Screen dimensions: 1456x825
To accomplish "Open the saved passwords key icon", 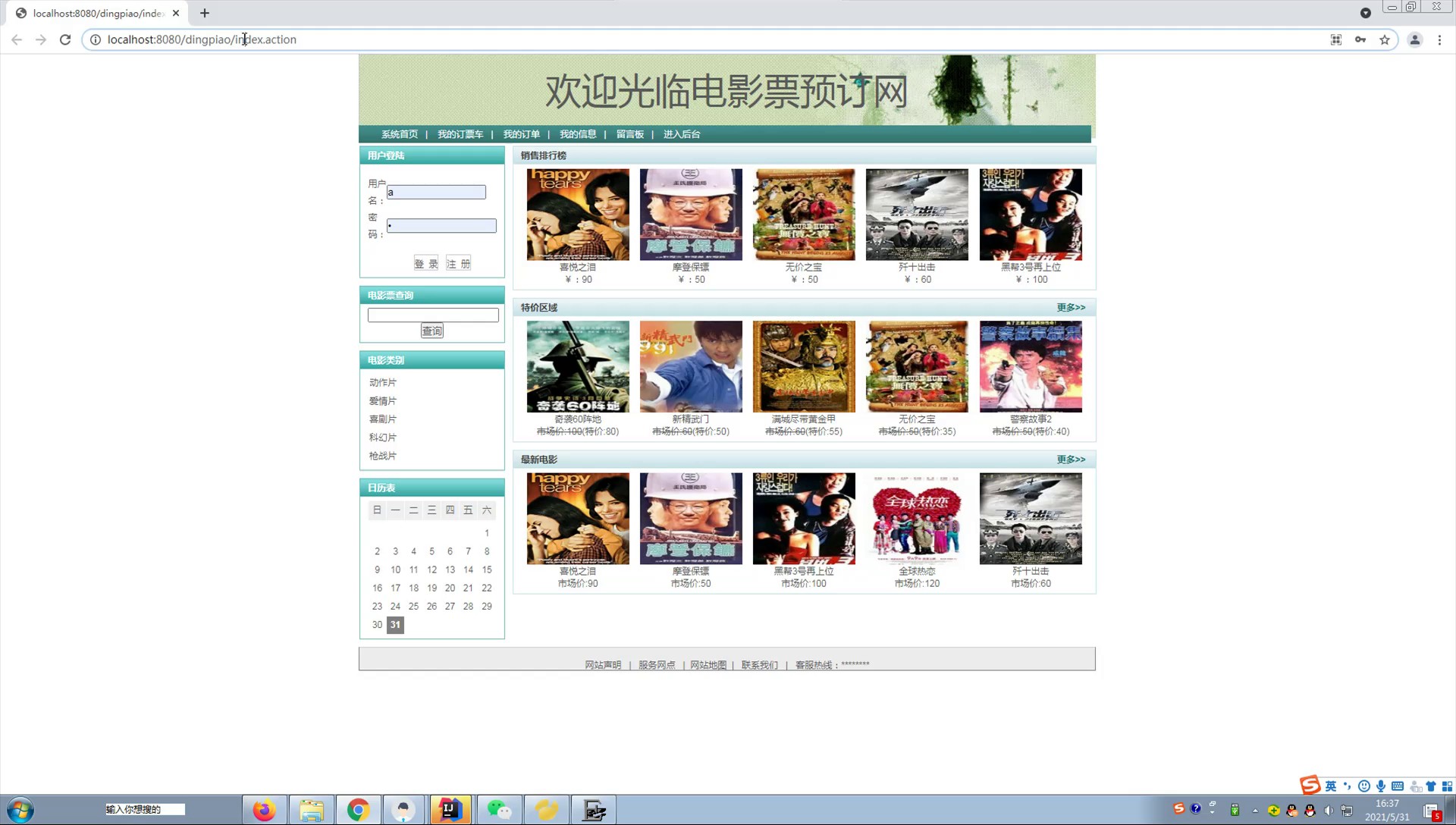I will coord(1360,39).
